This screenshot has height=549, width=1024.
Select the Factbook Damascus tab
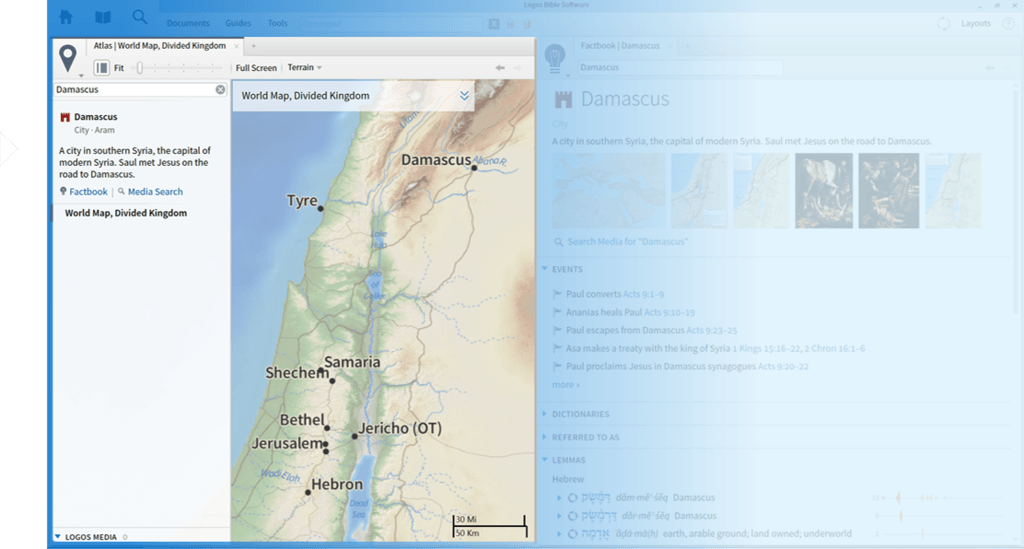tap(620, 46)
